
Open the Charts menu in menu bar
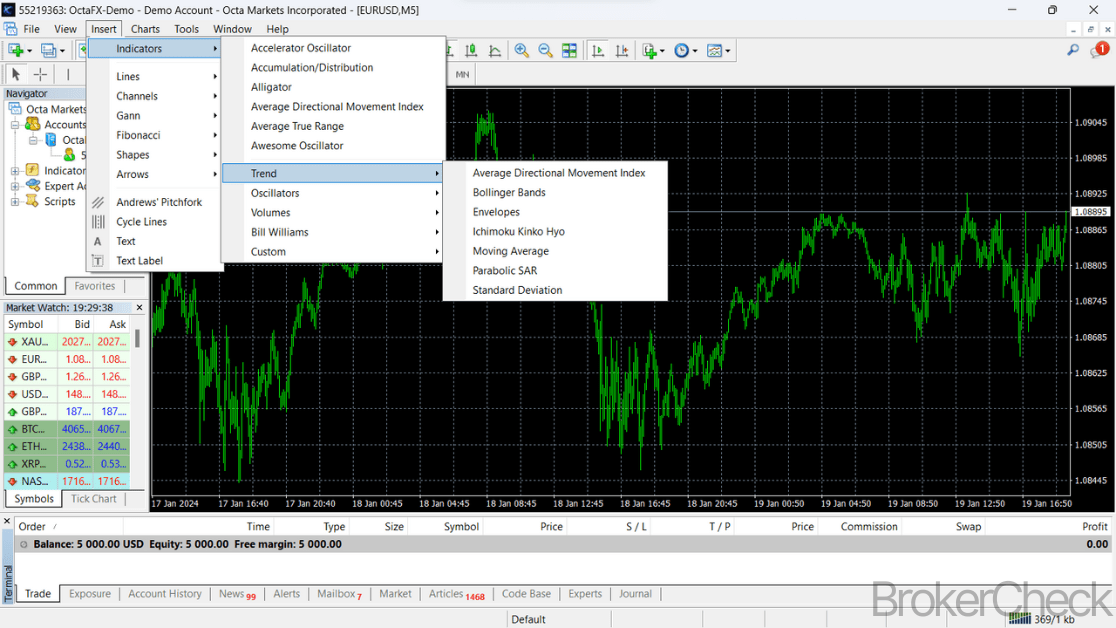145,29
